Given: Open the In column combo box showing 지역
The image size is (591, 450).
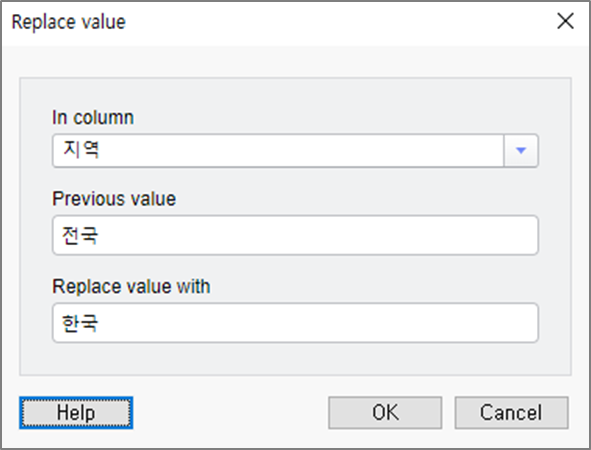Looking at the screenshot, I should 295,151.
